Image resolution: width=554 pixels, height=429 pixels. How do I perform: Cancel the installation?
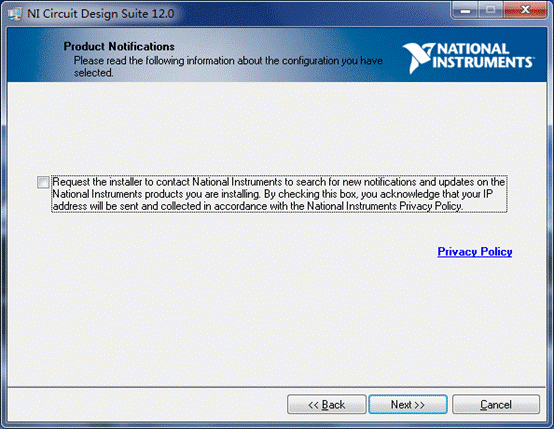[496, 404]
